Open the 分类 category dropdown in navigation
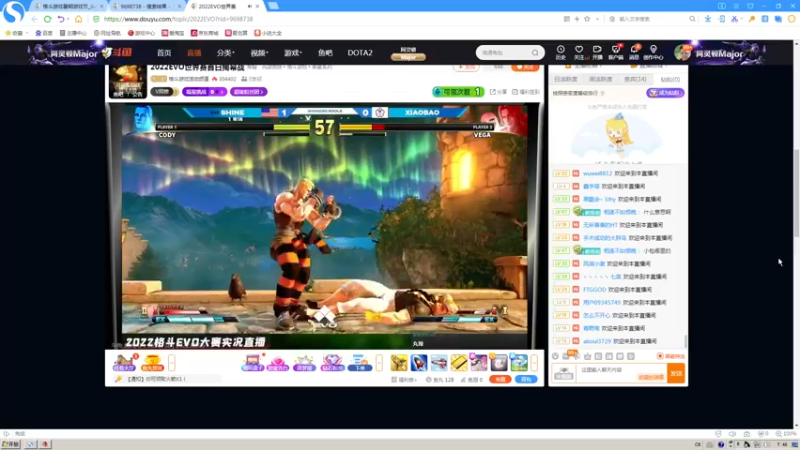This screenshot has height=450, width=800. [x=226, y=53]
